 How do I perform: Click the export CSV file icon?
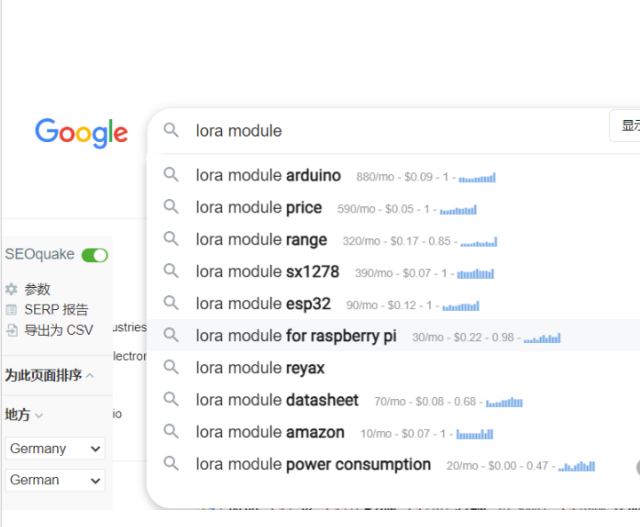[12, 330]
